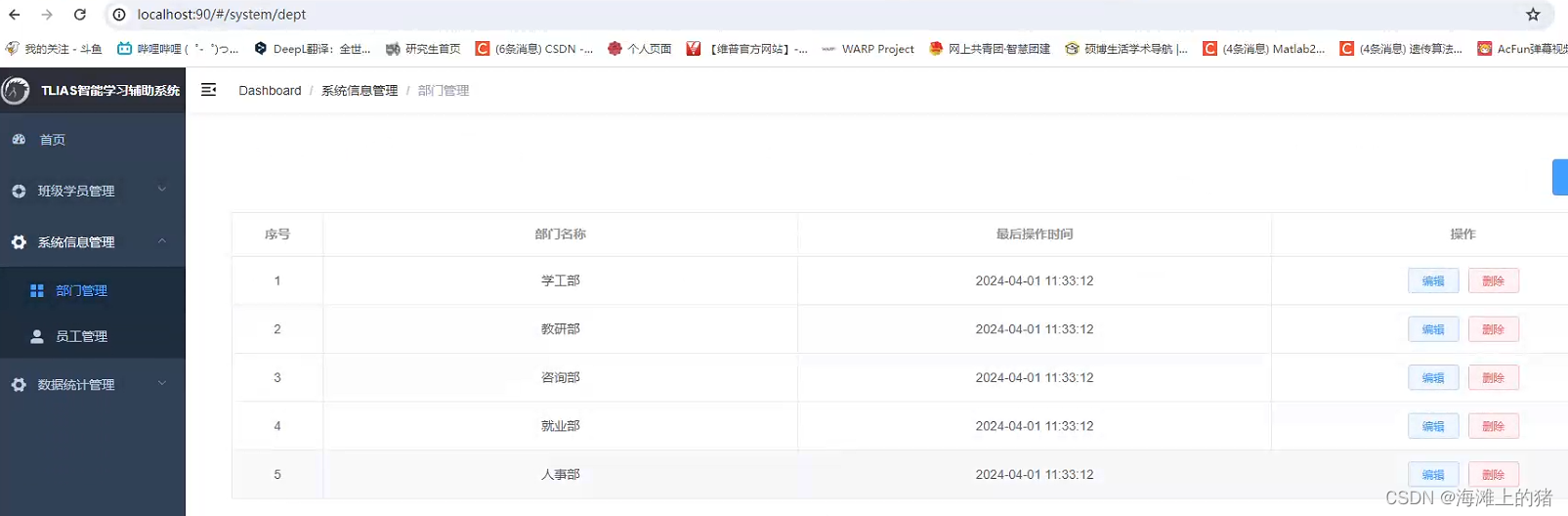The height and width of the screenshot is (516, 1568).
Task: Delete the 咨询部 department
Action: click(1493, 377)
